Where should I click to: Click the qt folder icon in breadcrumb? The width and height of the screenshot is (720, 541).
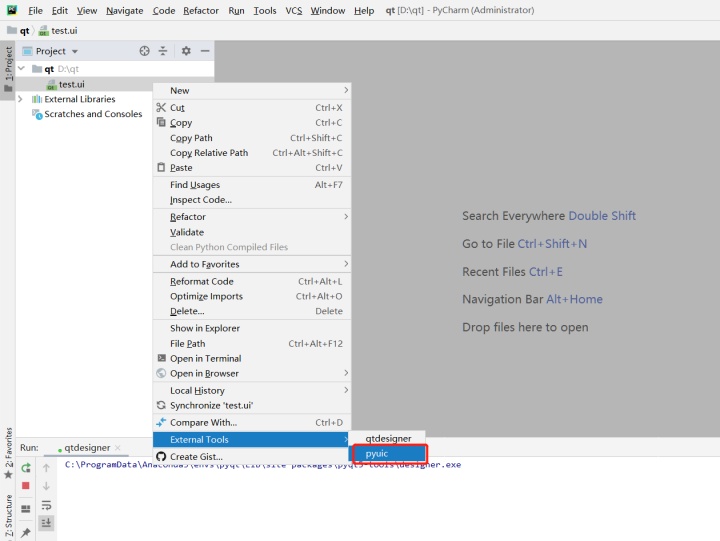(x=12, y=30)
